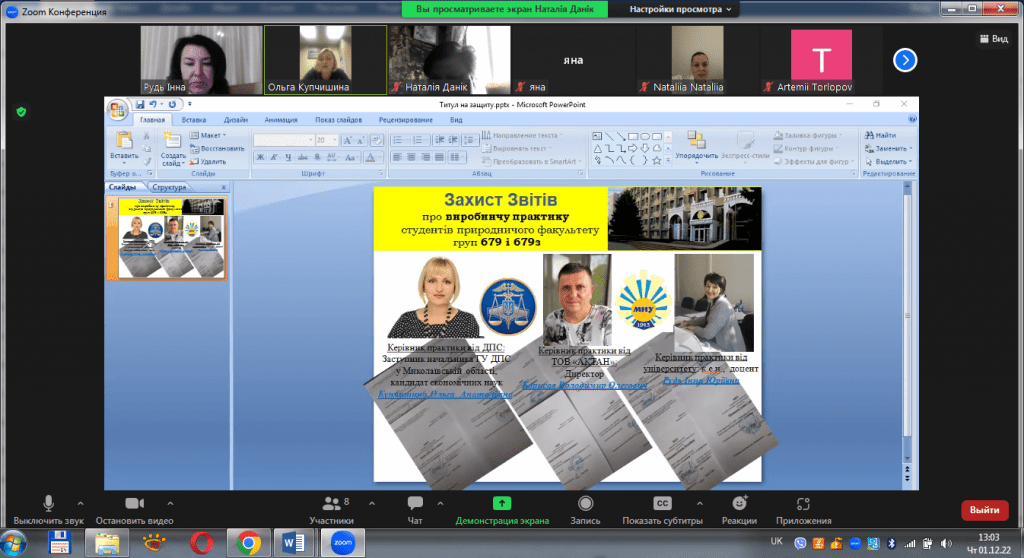Expand audio options arrow beside the microphone
1024x558 pixels.
click(80, 503)
